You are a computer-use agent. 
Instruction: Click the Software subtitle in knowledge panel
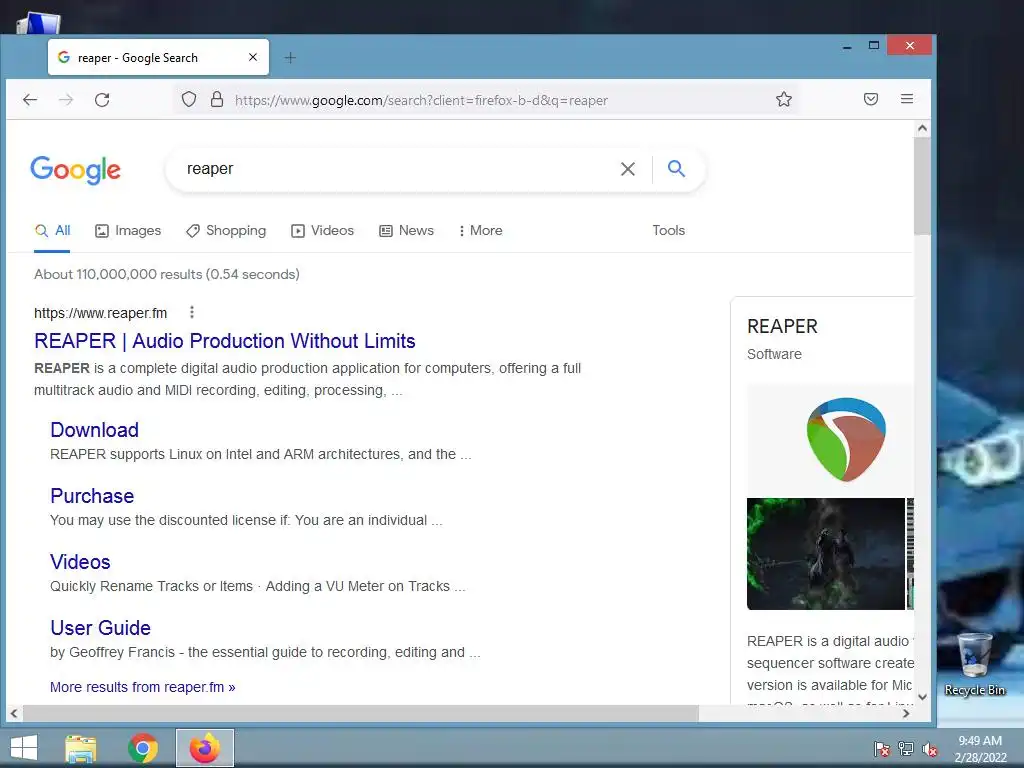(x=775, y=354)
